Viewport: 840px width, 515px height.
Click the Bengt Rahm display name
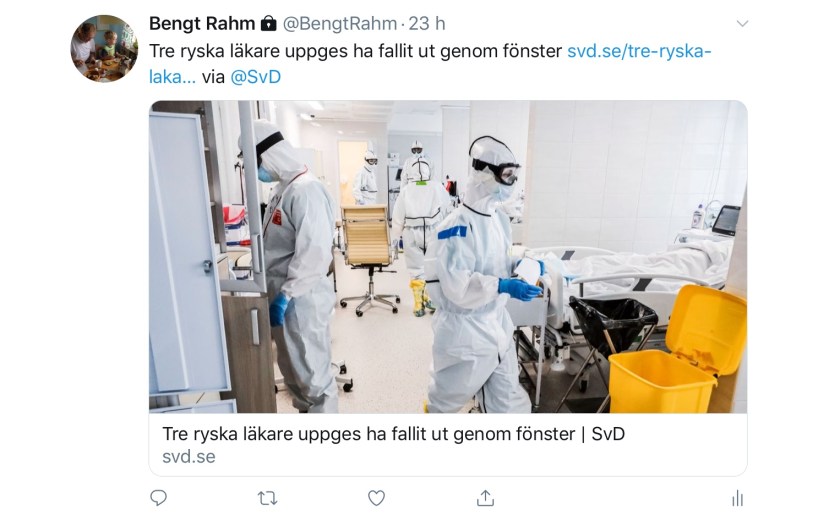click(x=202, y=24)
